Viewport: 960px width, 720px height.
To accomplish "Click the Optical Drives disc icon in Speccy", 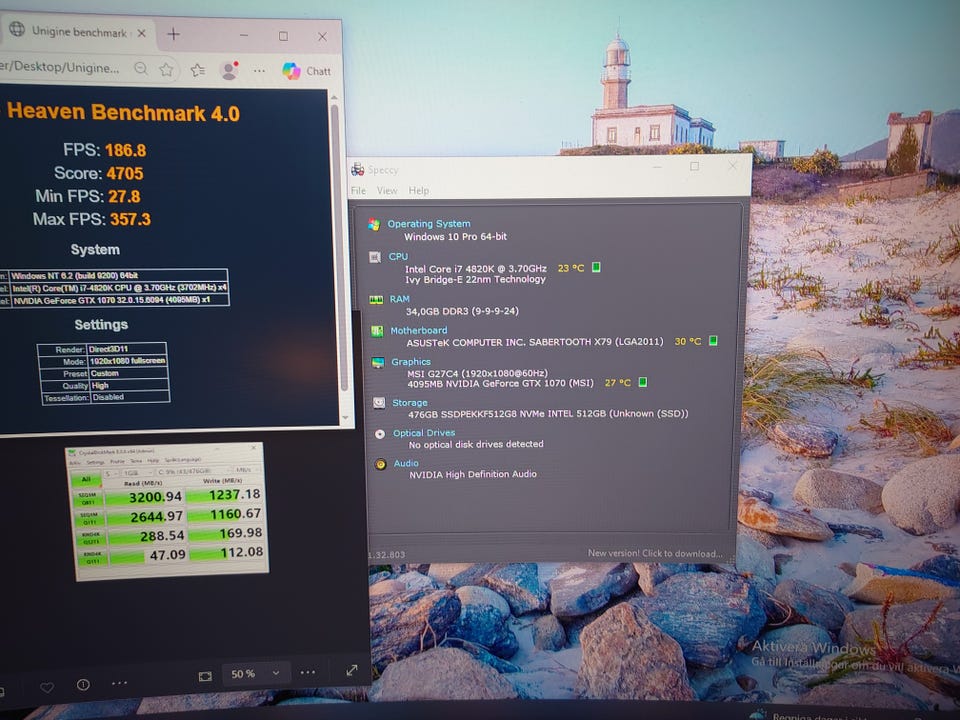I will coord(380,433).
